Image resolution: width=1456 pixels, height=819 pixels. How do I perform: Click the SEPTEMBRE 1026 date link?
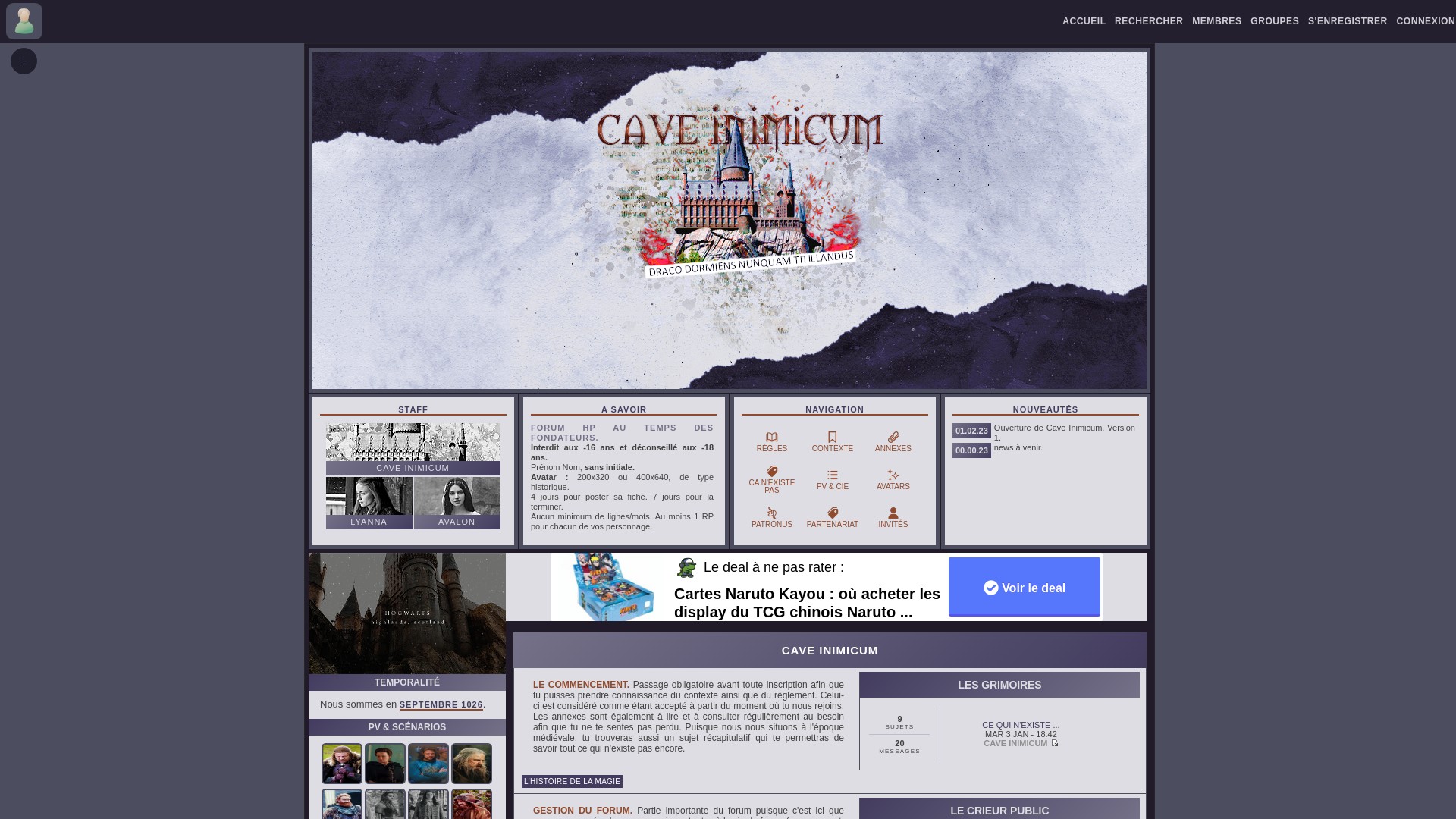441,705
